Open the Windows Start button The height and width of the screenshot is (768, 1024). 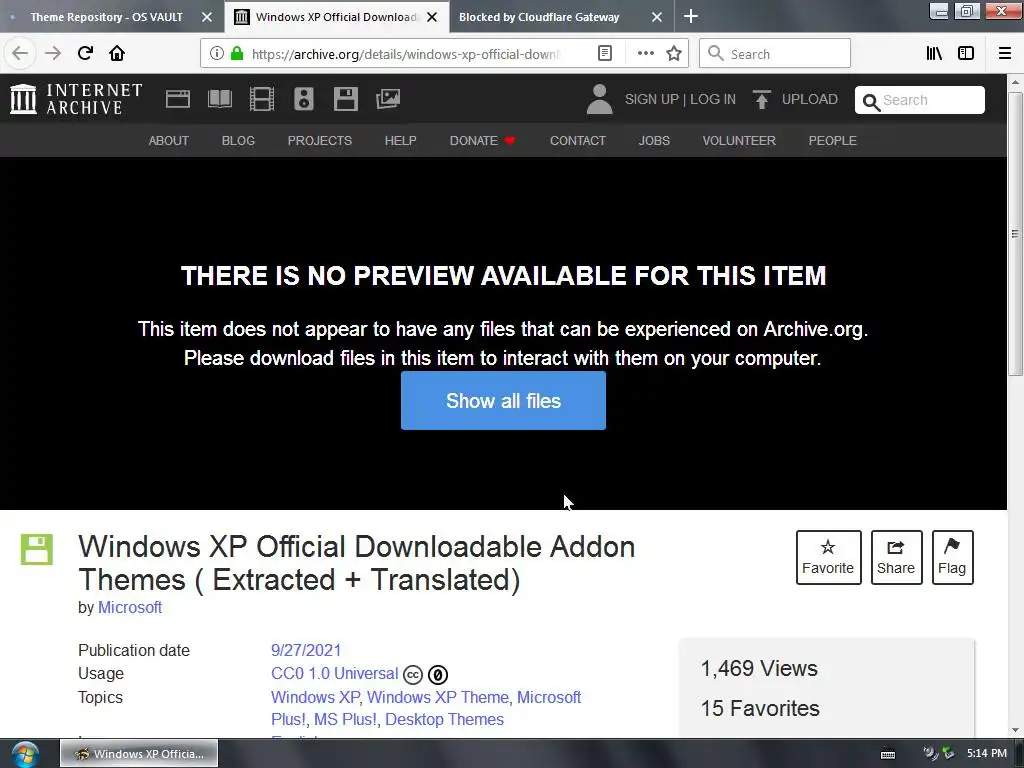click(x=25, y=754)
